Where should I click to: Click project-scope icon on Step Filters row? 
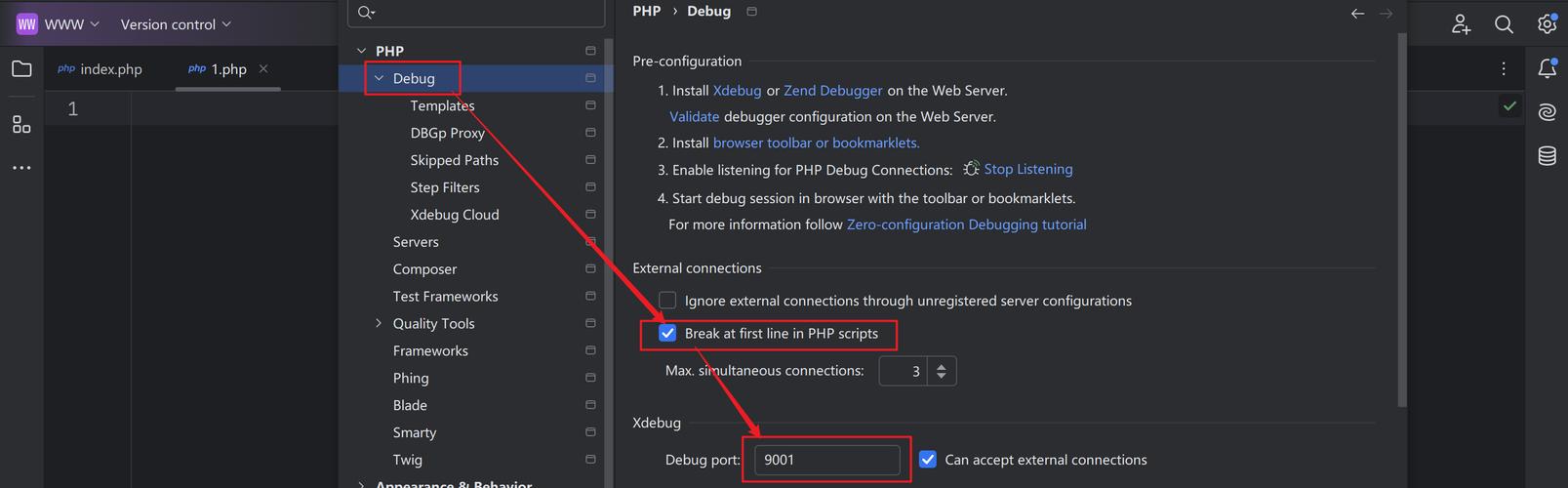point(590,187)
